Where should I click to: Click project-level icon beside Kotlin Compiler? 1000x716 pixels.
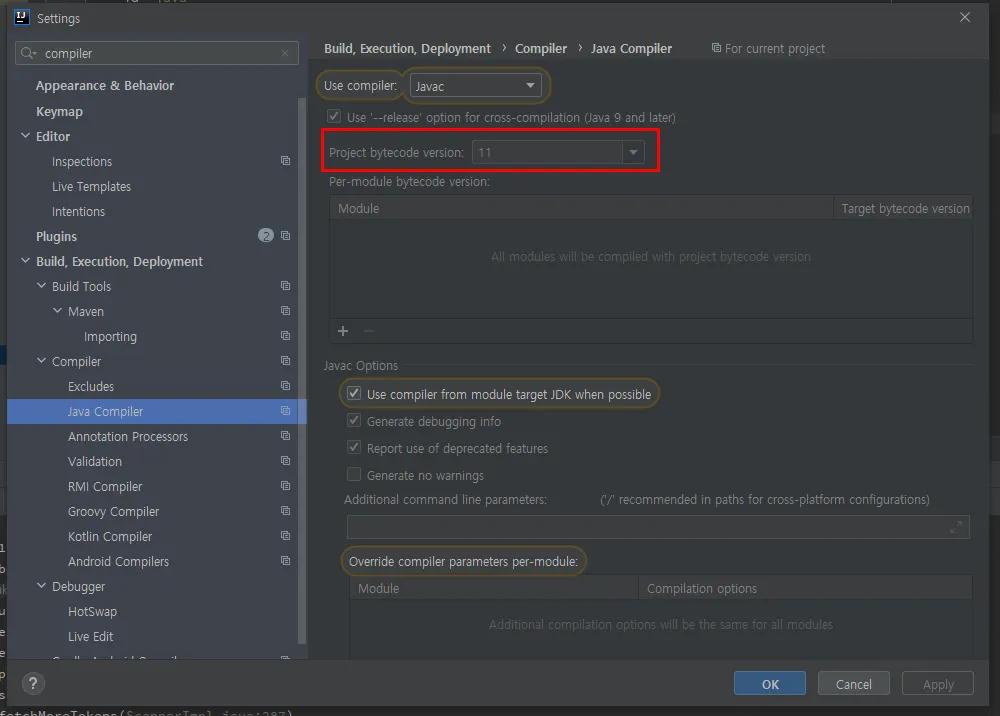pyautogui.click(x=286, y=536)
